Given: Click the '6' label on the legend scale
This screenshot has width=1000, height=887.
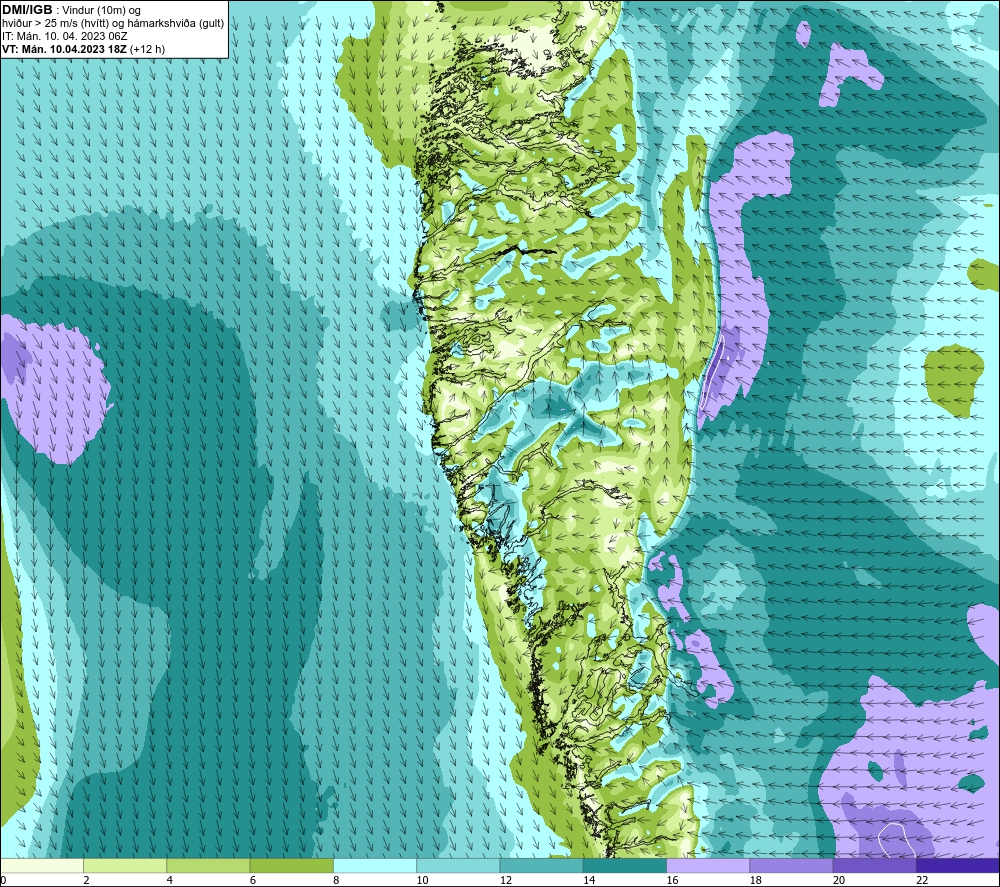Looking at the screenshot, I should 253,880.
